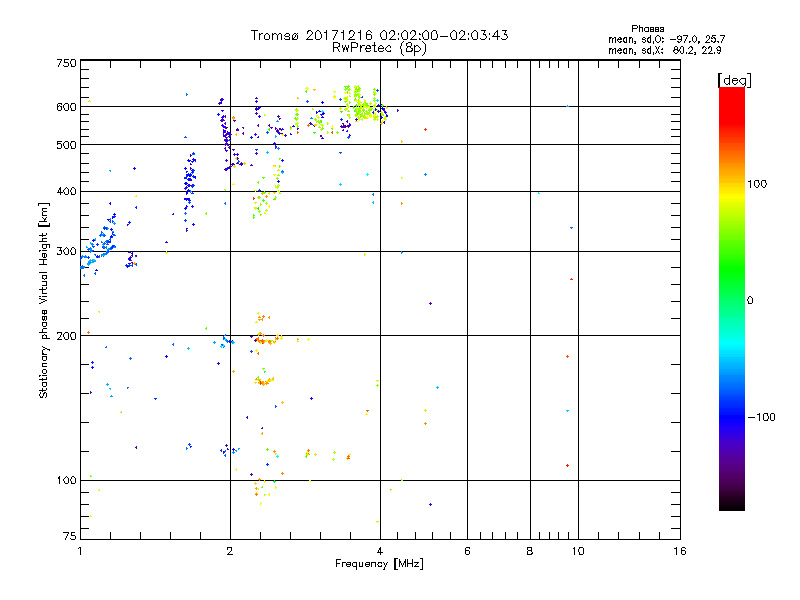Click the y-axis tick label '600'
Viewport: 800px width, 600px height.
[66, 107]
